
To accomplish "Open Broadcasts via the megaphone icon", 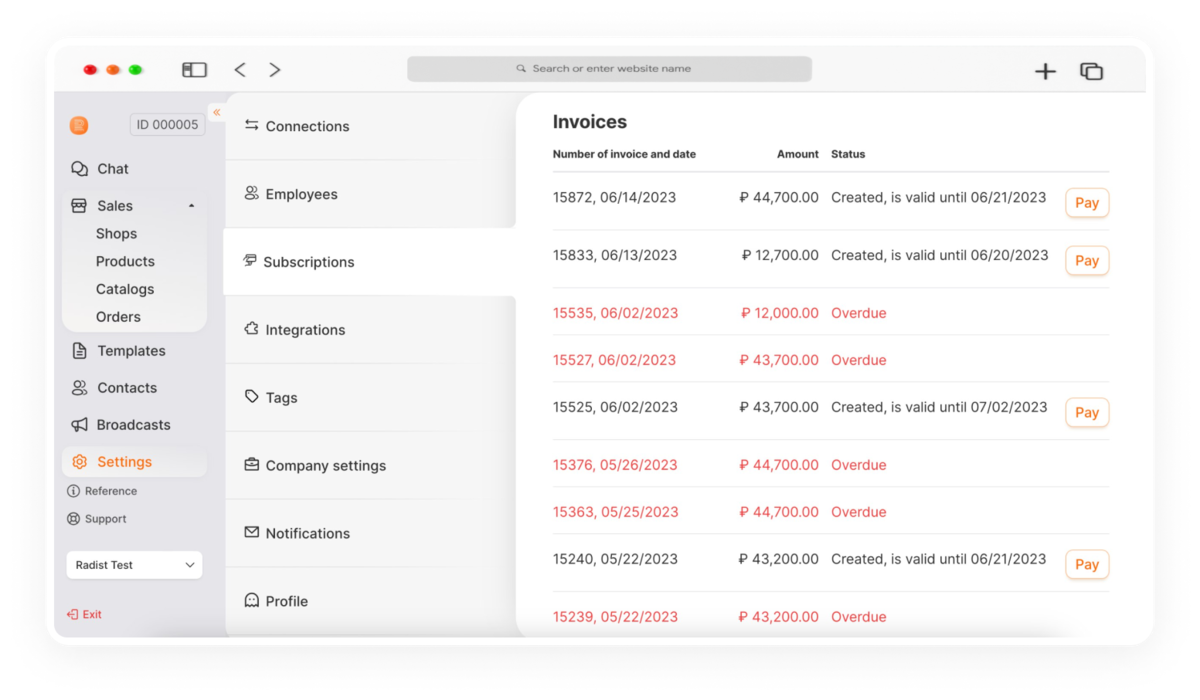I will (79, 425).
